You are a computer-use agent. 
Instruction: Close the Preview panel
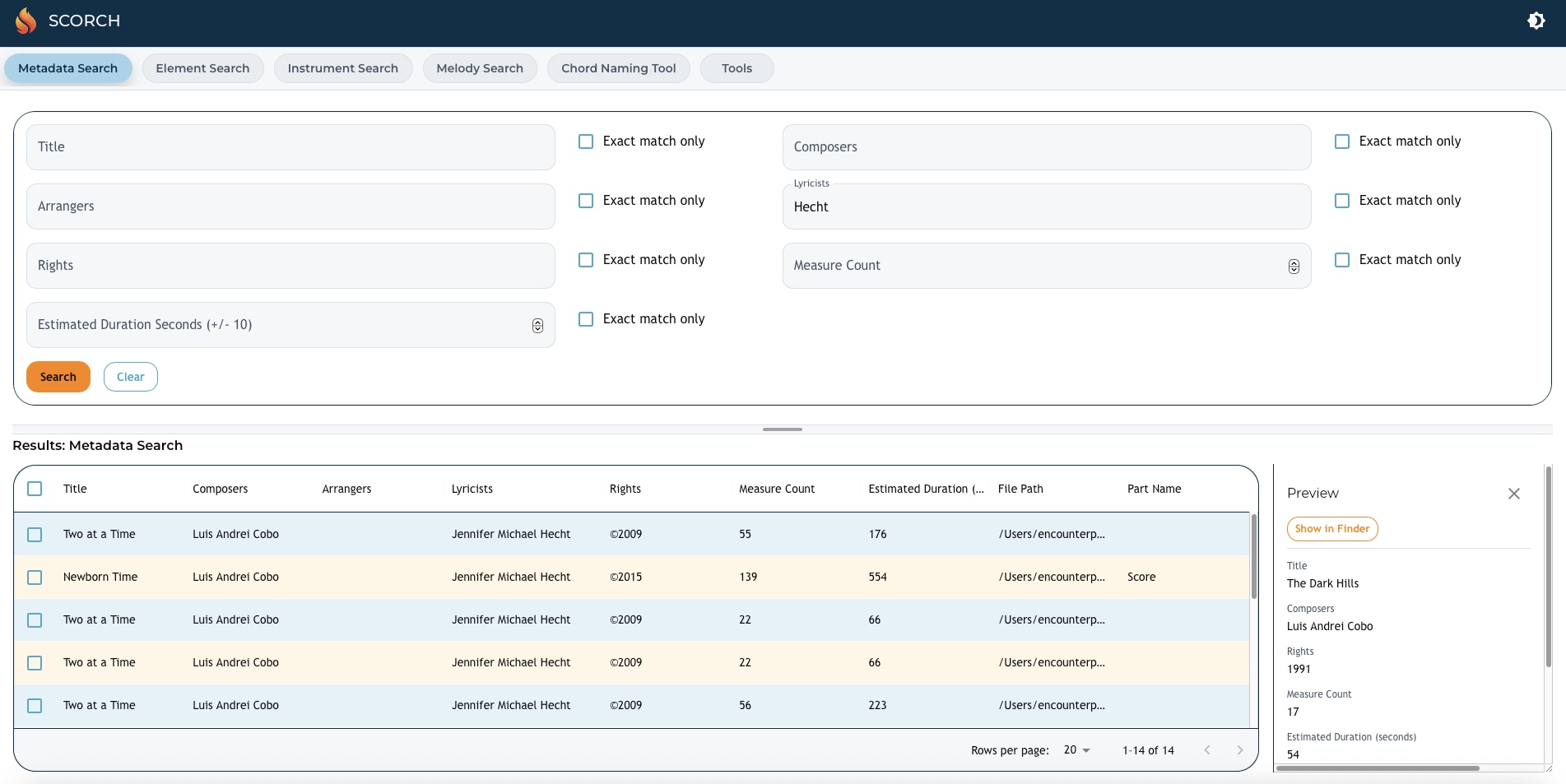click(x=1513, y=494)
